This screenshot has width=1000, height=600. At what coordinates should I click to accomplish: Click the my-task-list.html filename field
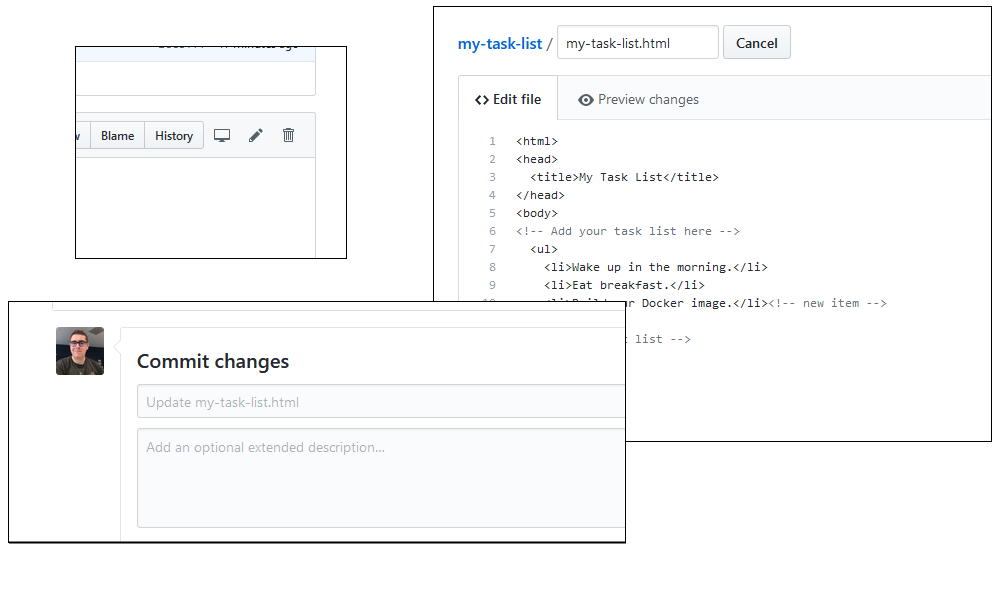click(x=637, y=42)
